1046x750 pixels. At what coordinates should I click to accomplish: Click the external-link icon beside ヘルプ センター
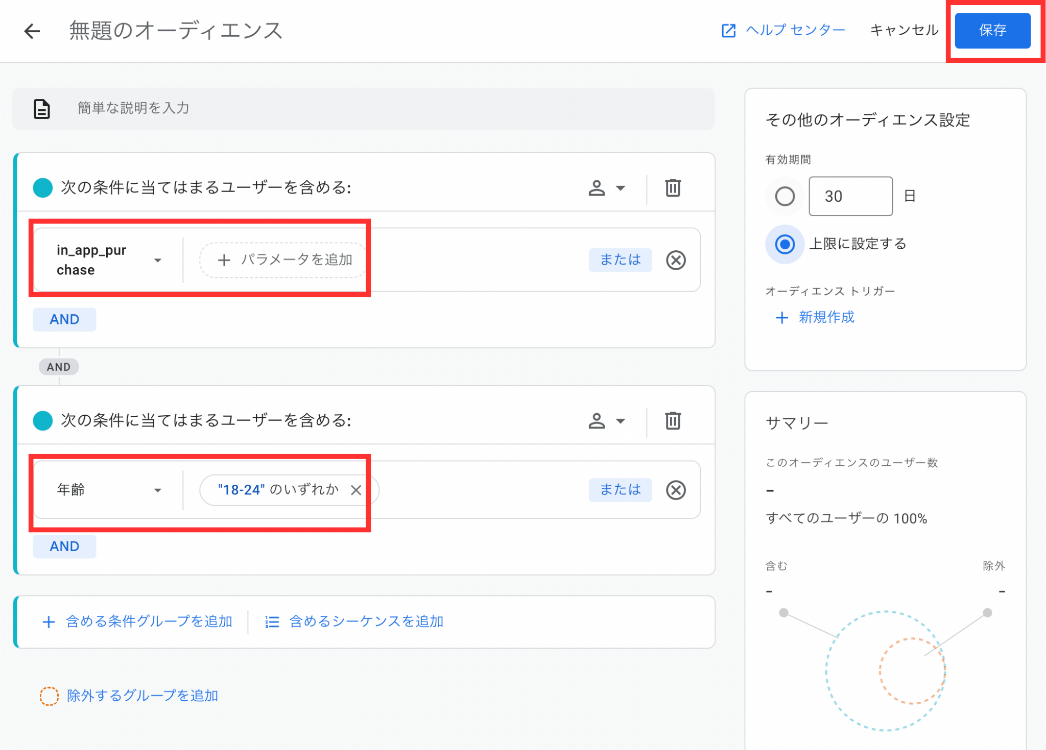729,31
